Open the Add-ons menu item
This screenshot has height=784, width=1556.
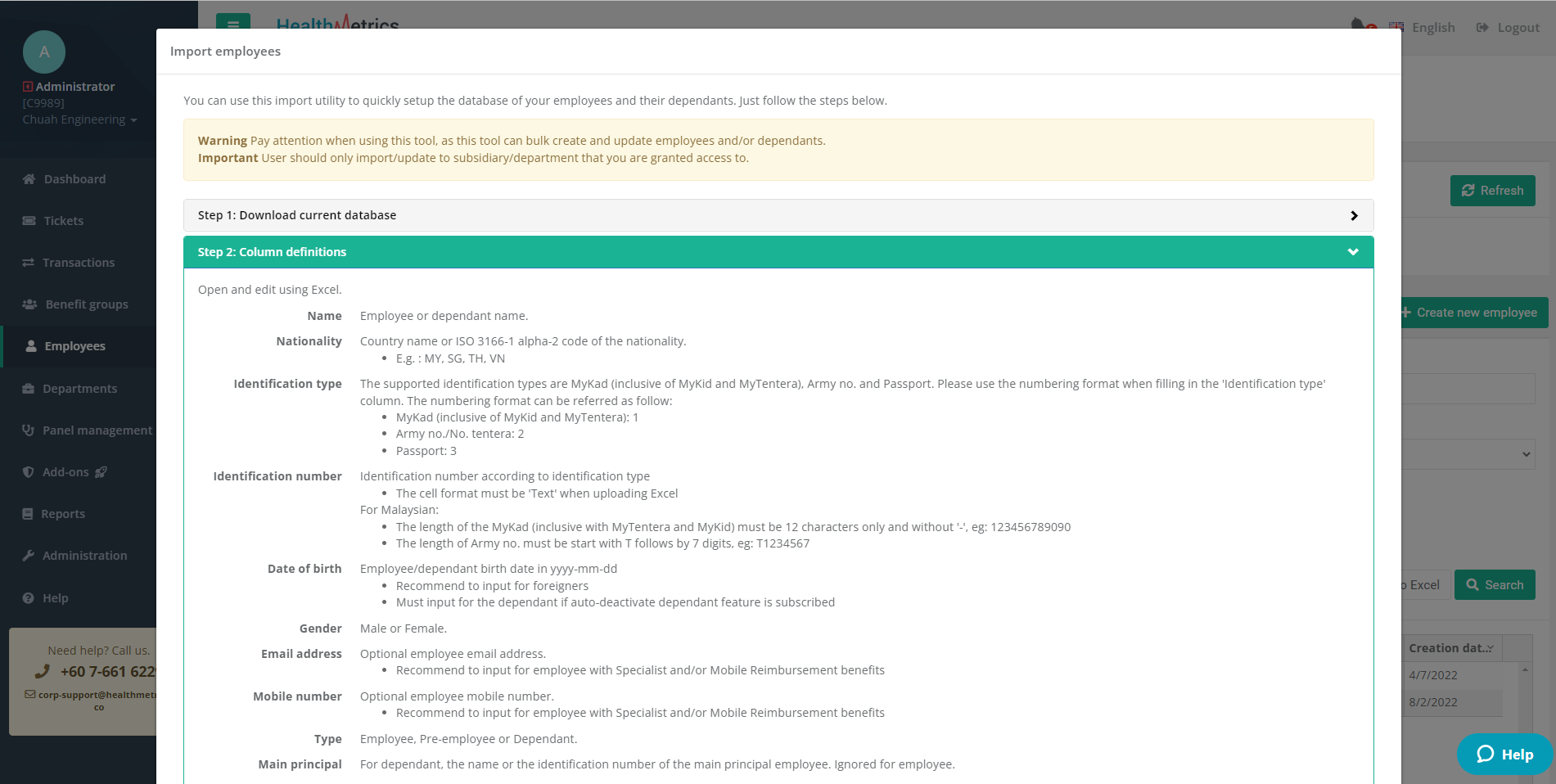coord(65,472)
